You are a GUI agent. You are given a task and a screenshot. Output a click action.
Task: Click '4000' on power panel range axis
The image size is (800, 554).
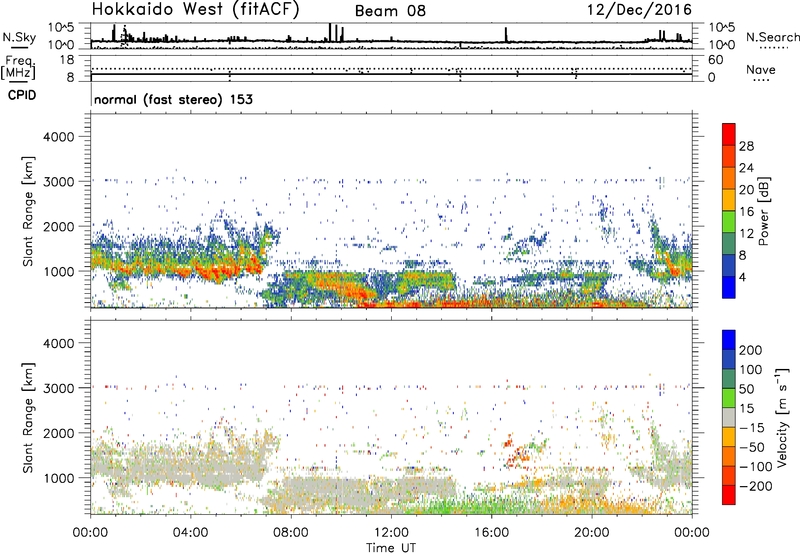[x=59, y=137]
